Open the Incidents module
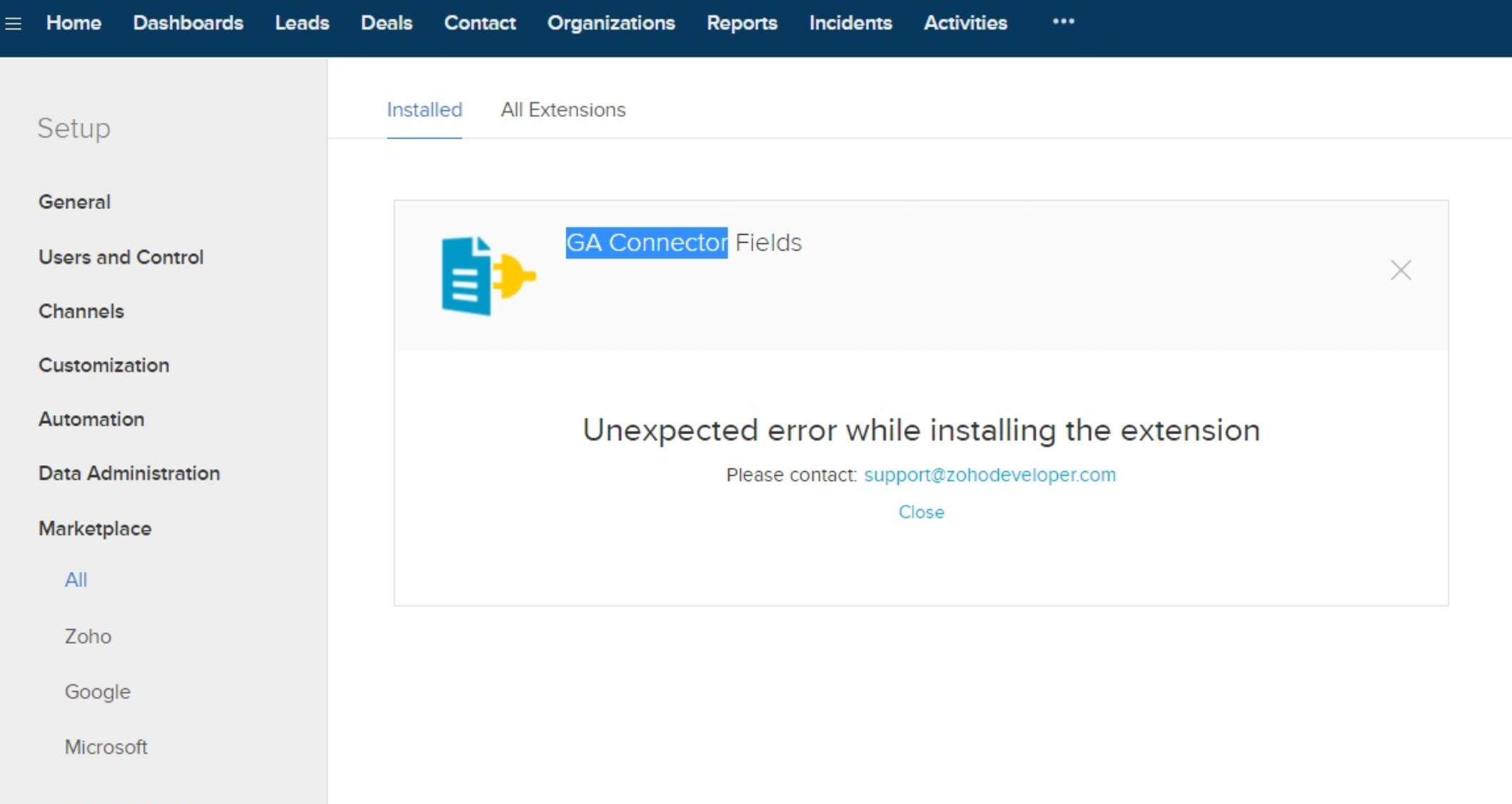This screenshot has width=1512, height=804. click(850, 23)
